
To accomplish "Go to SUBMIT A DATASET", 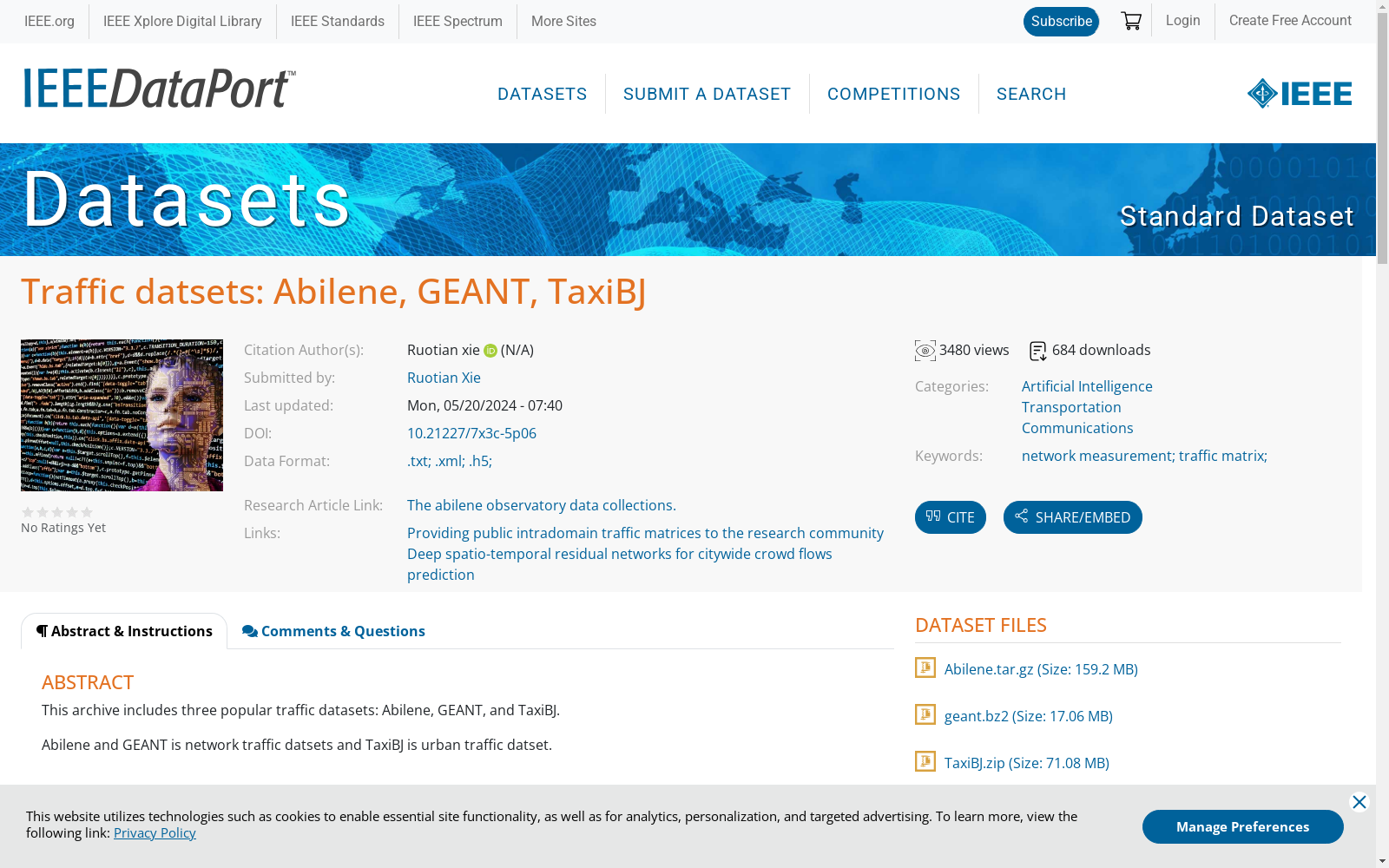I will coord(708,94).
